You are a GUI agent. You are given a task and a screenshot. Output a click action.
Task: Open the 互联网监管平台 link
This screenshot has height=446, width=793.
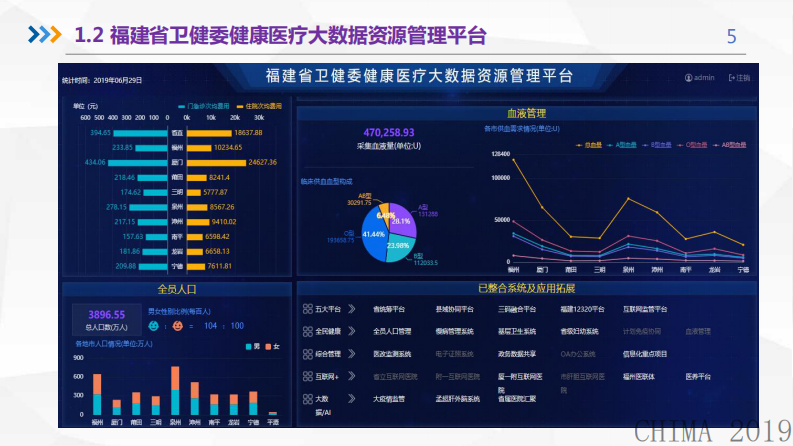pyautogui.click(x=645, y=309)
